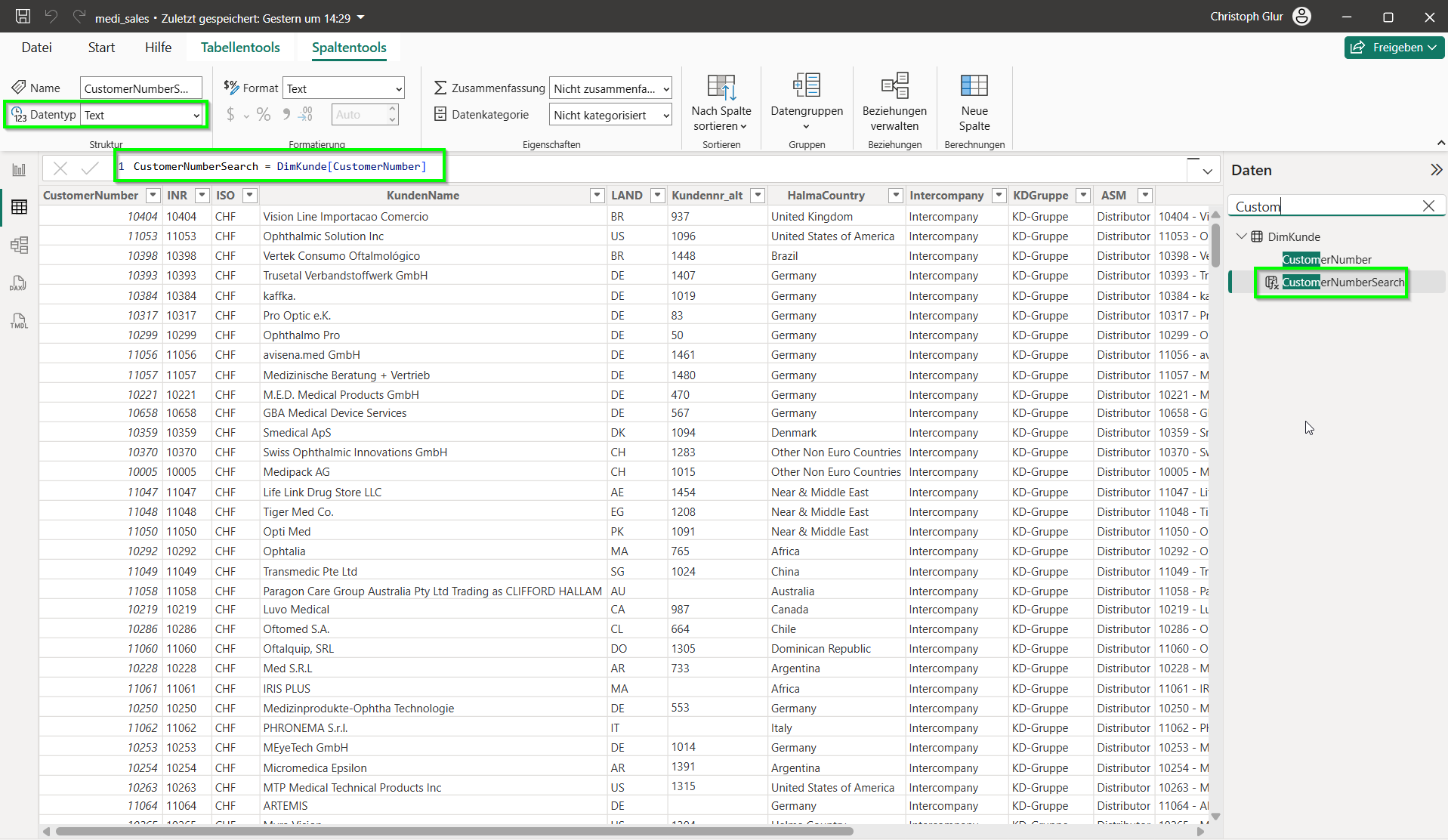This screenshot has height=840, width=1448.
Task: Open filter dropdown for HalmaCountry column
Action: pyautogui.click(x=896, y=196)
